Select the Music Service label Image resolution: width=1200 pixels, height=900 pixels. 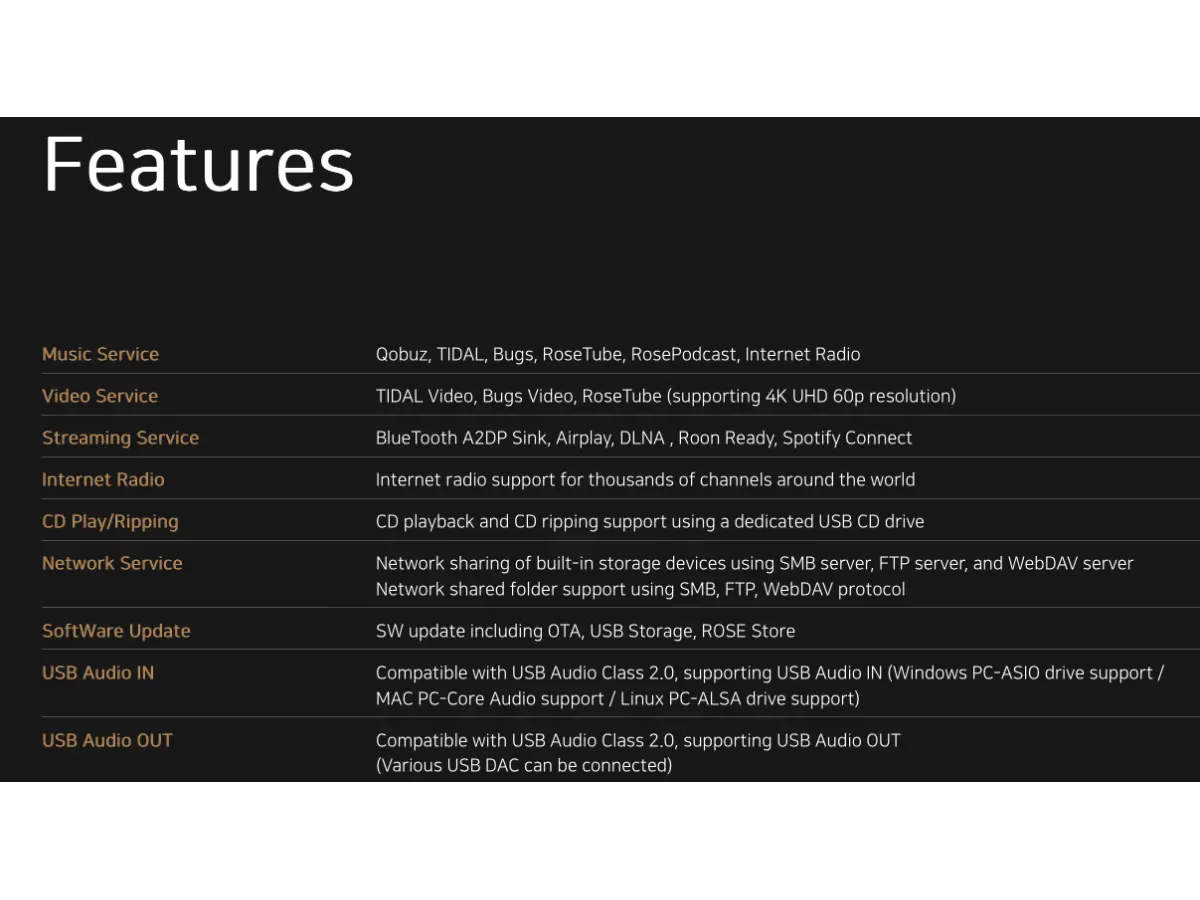100,354
